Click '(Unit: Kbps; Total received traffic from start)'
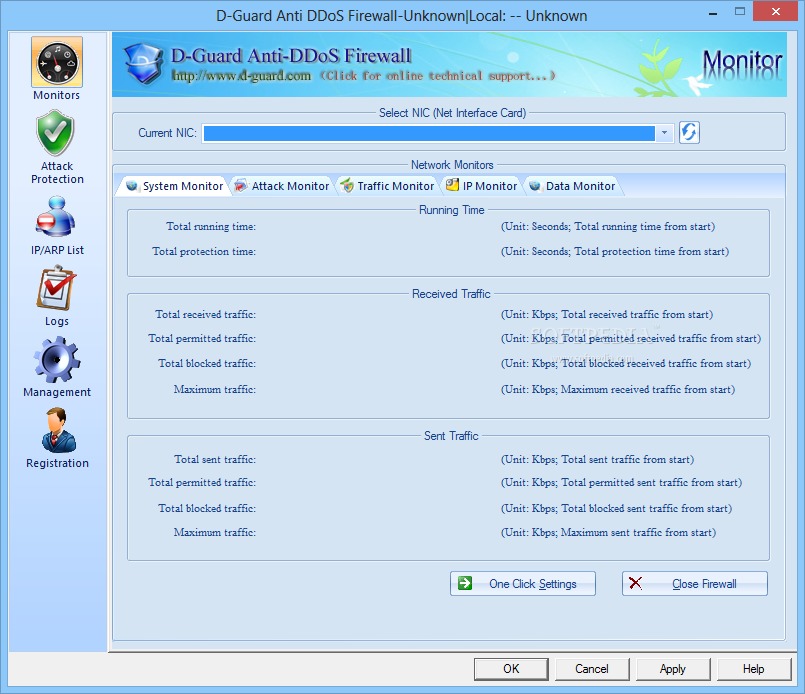Screen dimensions: 805x694 pyautogui.click(x=607, y=314)
